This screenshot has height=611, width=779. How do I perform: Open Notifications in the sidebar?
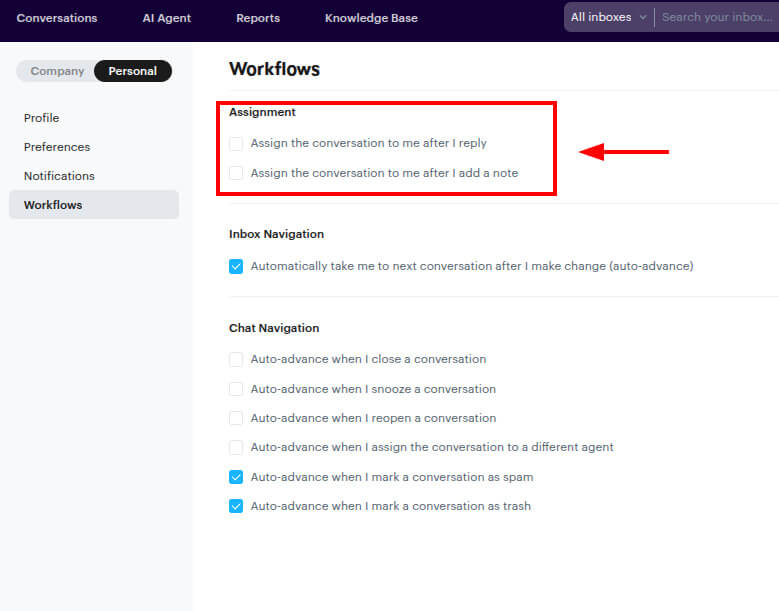[x=59, y=176]
